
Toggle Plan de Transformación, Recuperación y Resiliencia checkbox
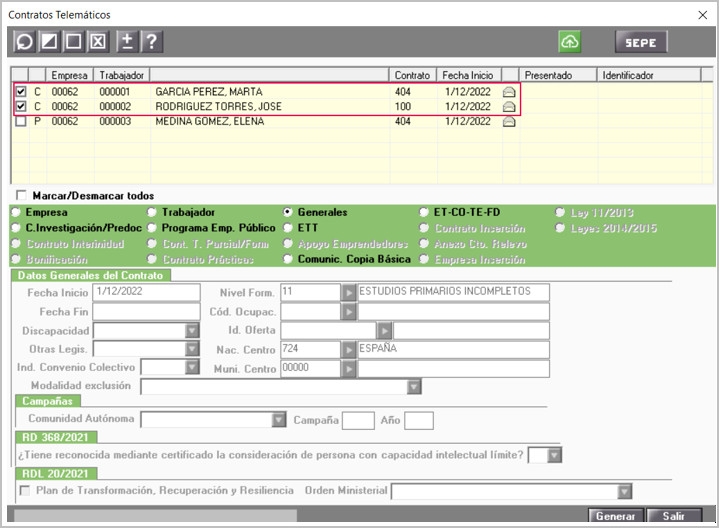coord(25,491)
